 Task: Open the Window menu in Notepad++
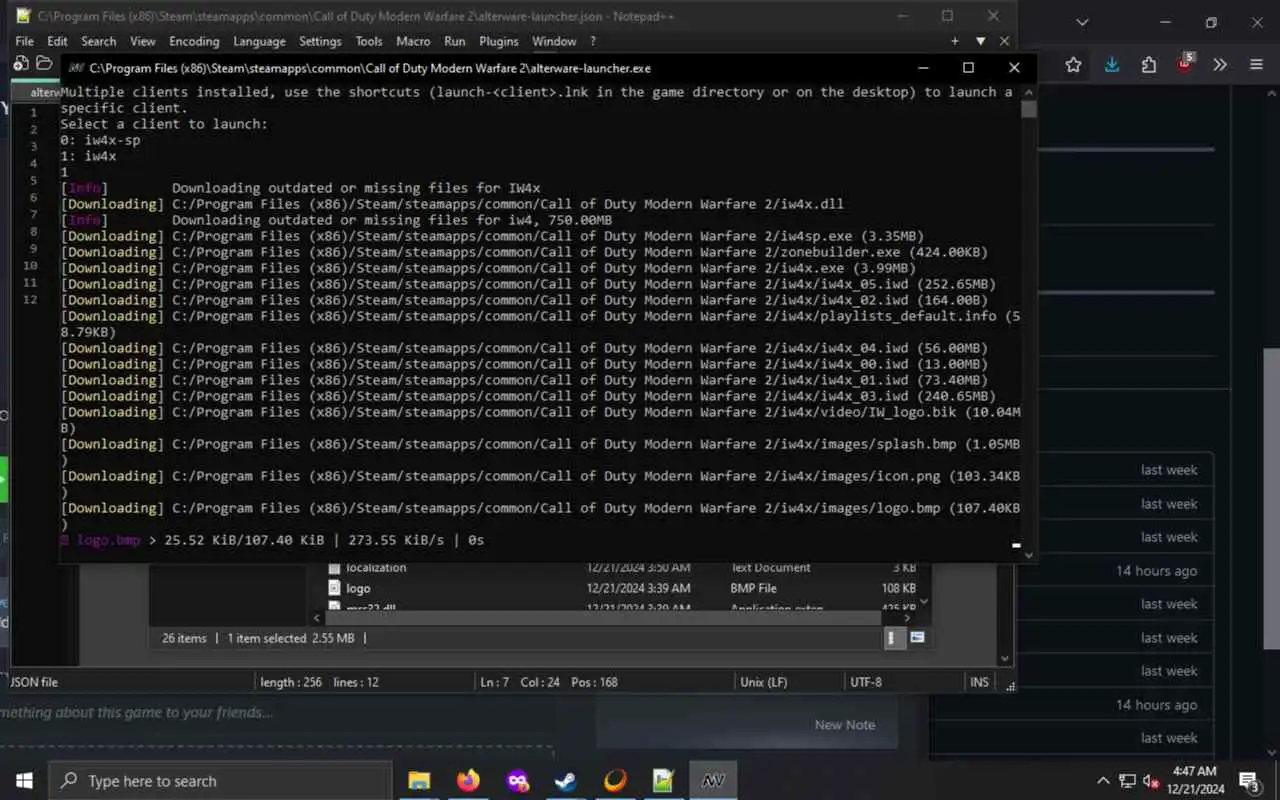click(x=554, y=41)
